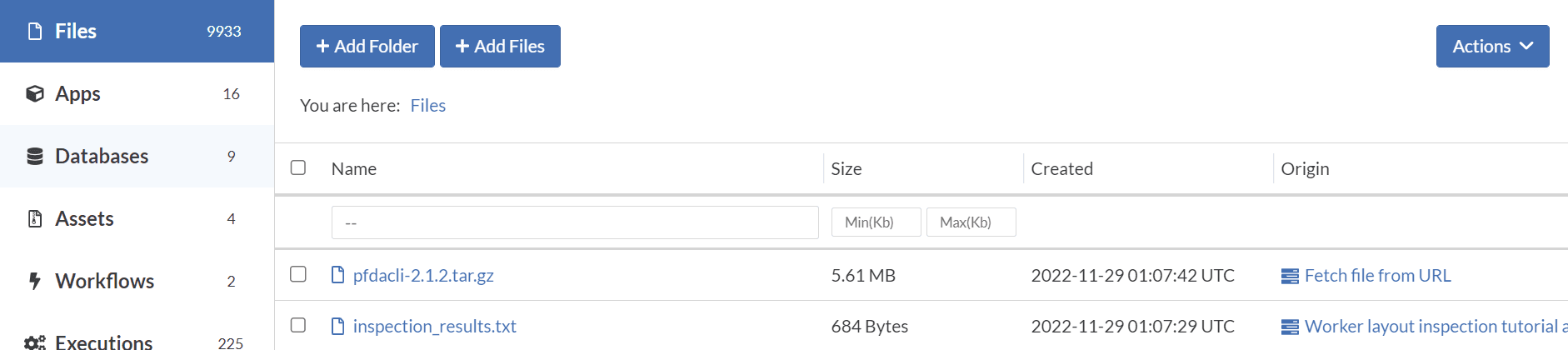Click file icon beside pfdacli-2.1.2.tar.gz
Image resolution: width=1568 pixels, height=350 pixels.
pos(337,275)
